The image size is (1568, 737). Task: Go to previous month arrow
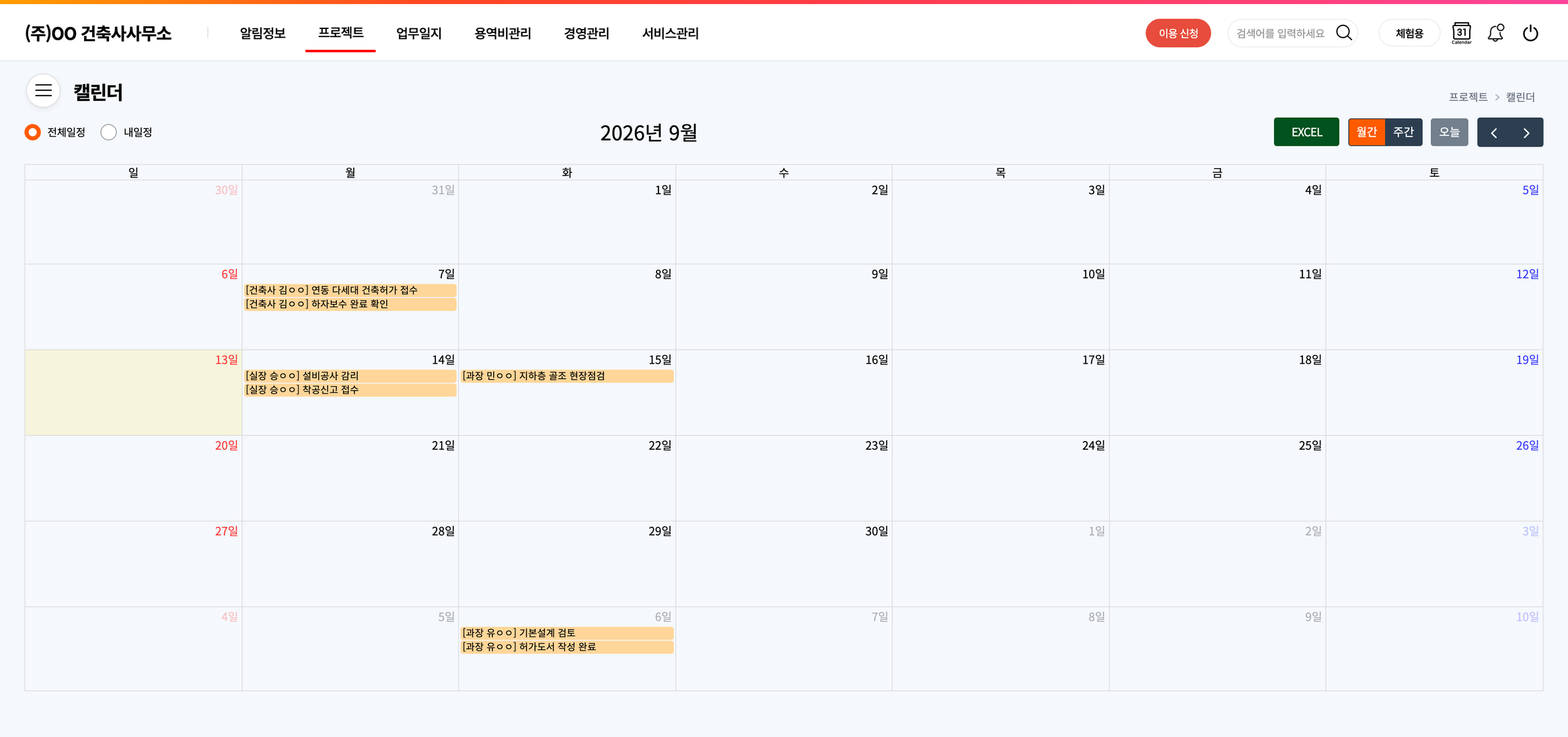point(1493,132)
